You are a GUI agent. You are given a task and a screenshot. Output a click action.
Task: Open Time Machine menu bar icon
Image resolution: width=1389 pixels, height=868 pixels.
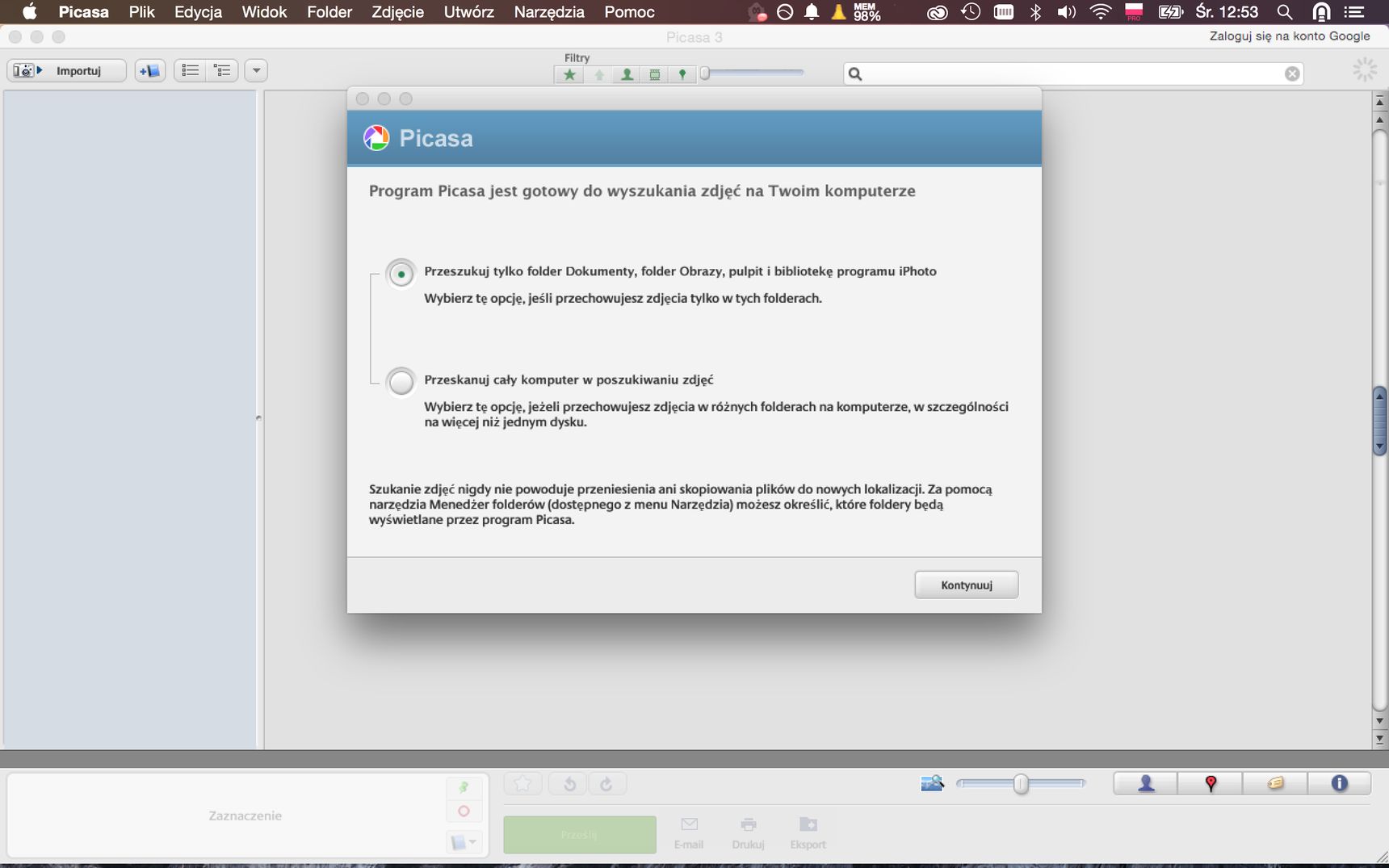tap(971, 12)
